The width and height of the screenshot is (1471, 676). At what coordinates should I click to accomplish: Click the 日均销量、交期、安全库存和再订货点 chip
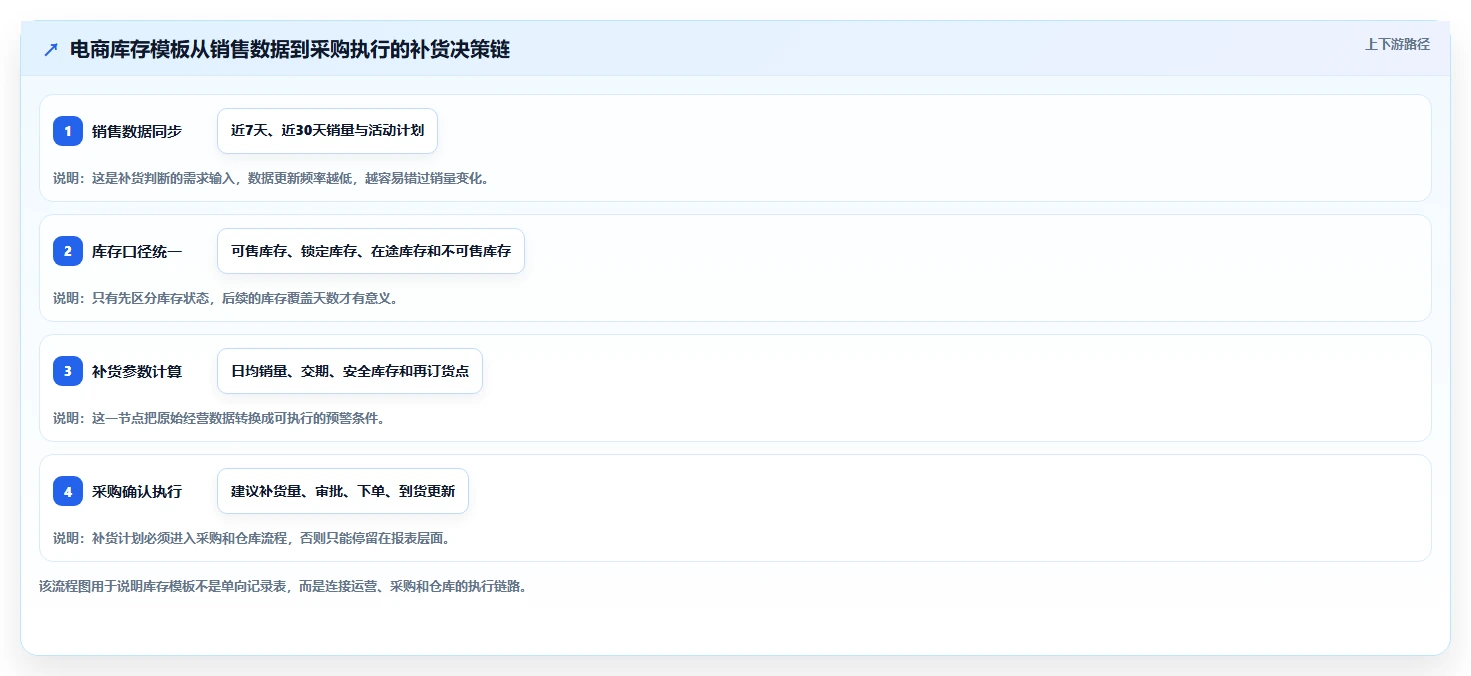tap(350, 371)
